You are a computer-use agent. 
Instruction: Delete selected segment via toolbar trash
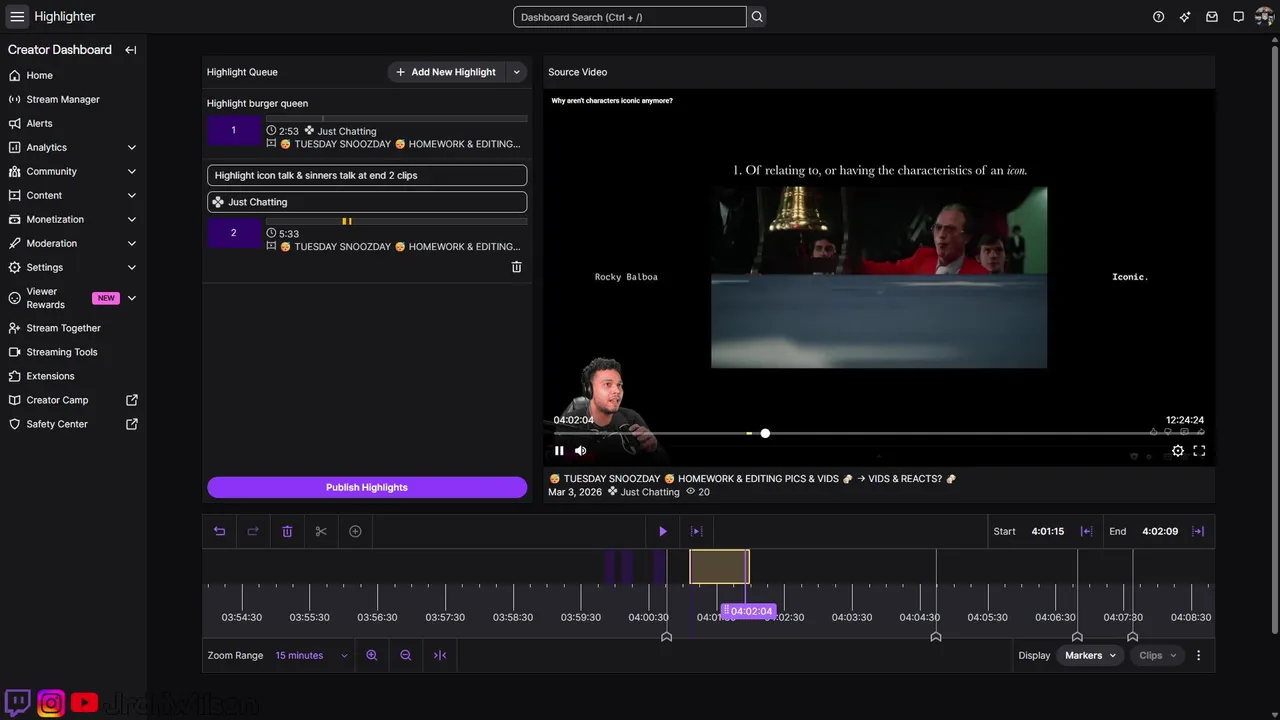click(x=287, y=531)
